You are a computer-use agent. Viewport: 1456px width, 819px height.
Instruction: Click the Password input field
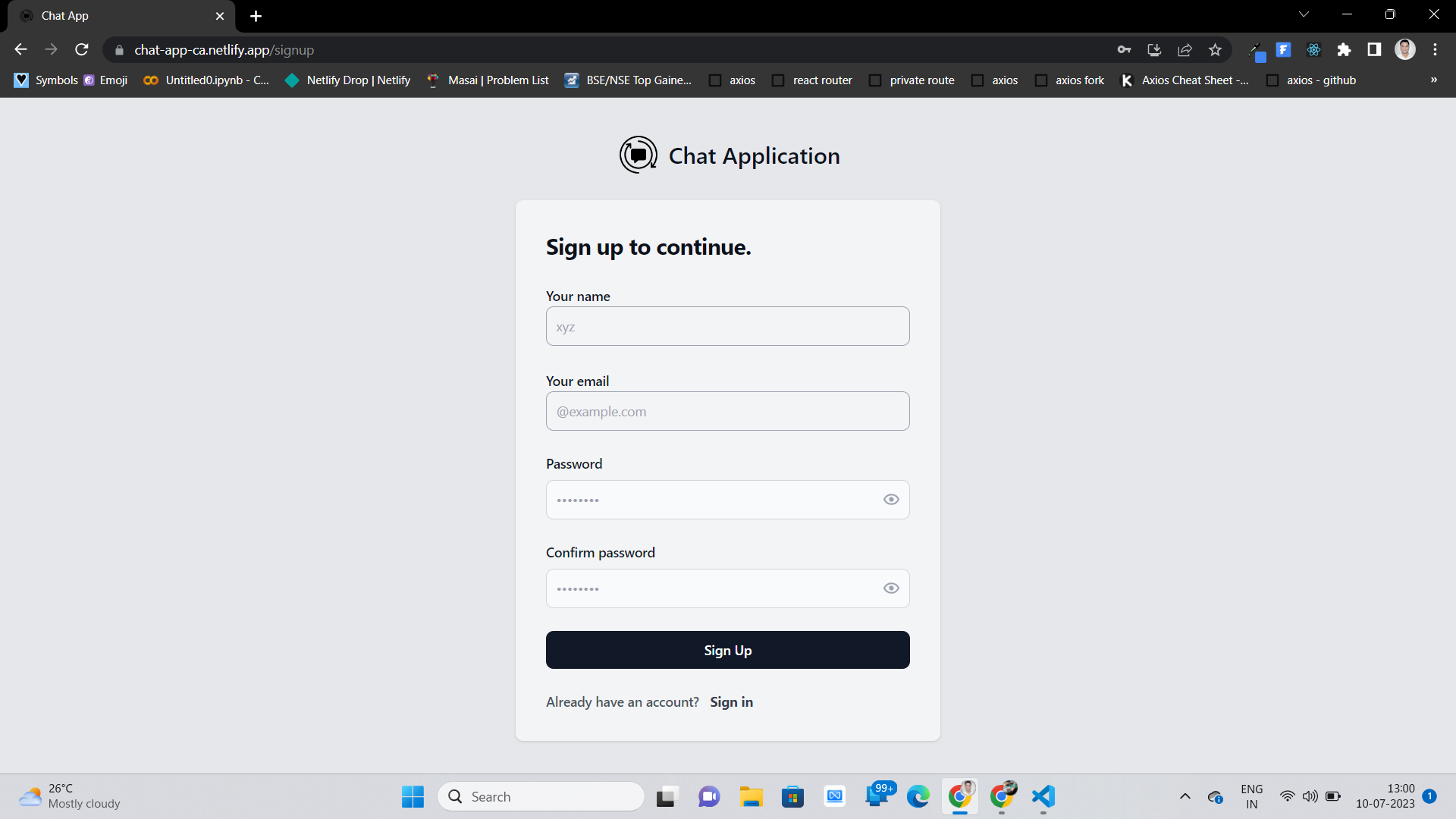[728, 499]
